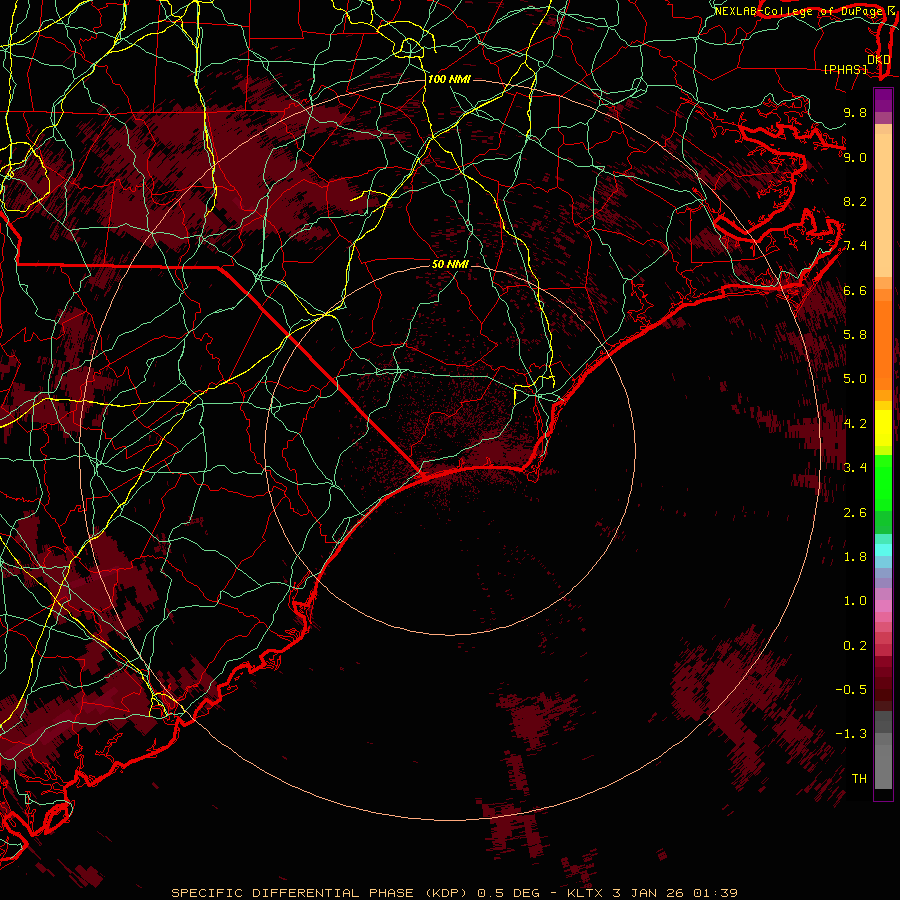
Task: Click the 9.8 value on the color scale
Action: [x=855, y=112]
